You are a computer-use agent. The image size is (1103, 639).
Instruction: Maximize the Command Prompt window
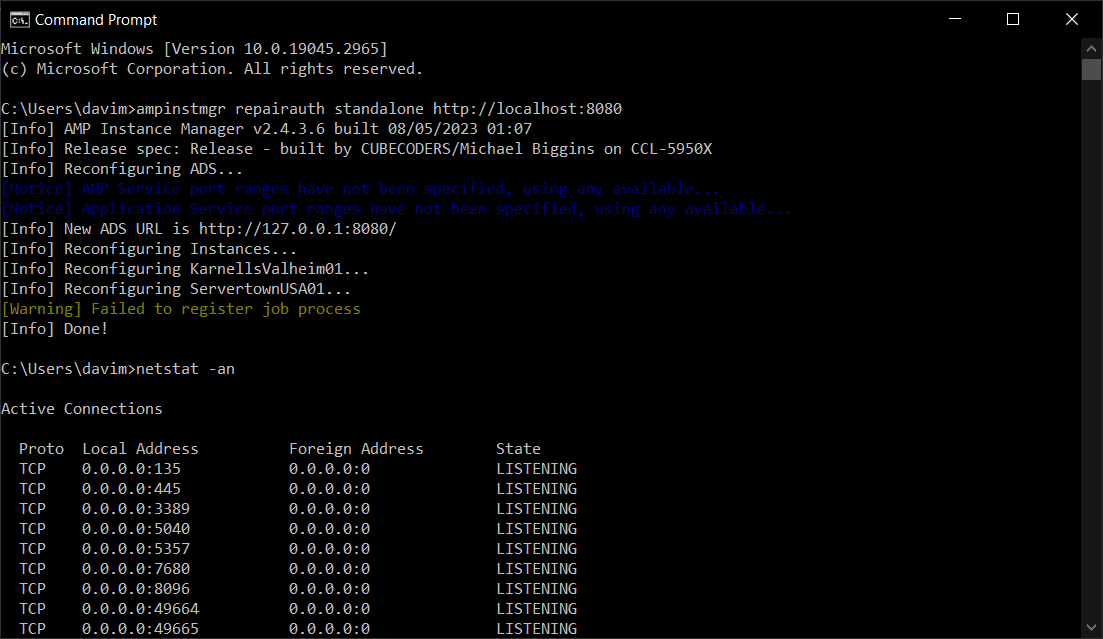click(1013, 19)
